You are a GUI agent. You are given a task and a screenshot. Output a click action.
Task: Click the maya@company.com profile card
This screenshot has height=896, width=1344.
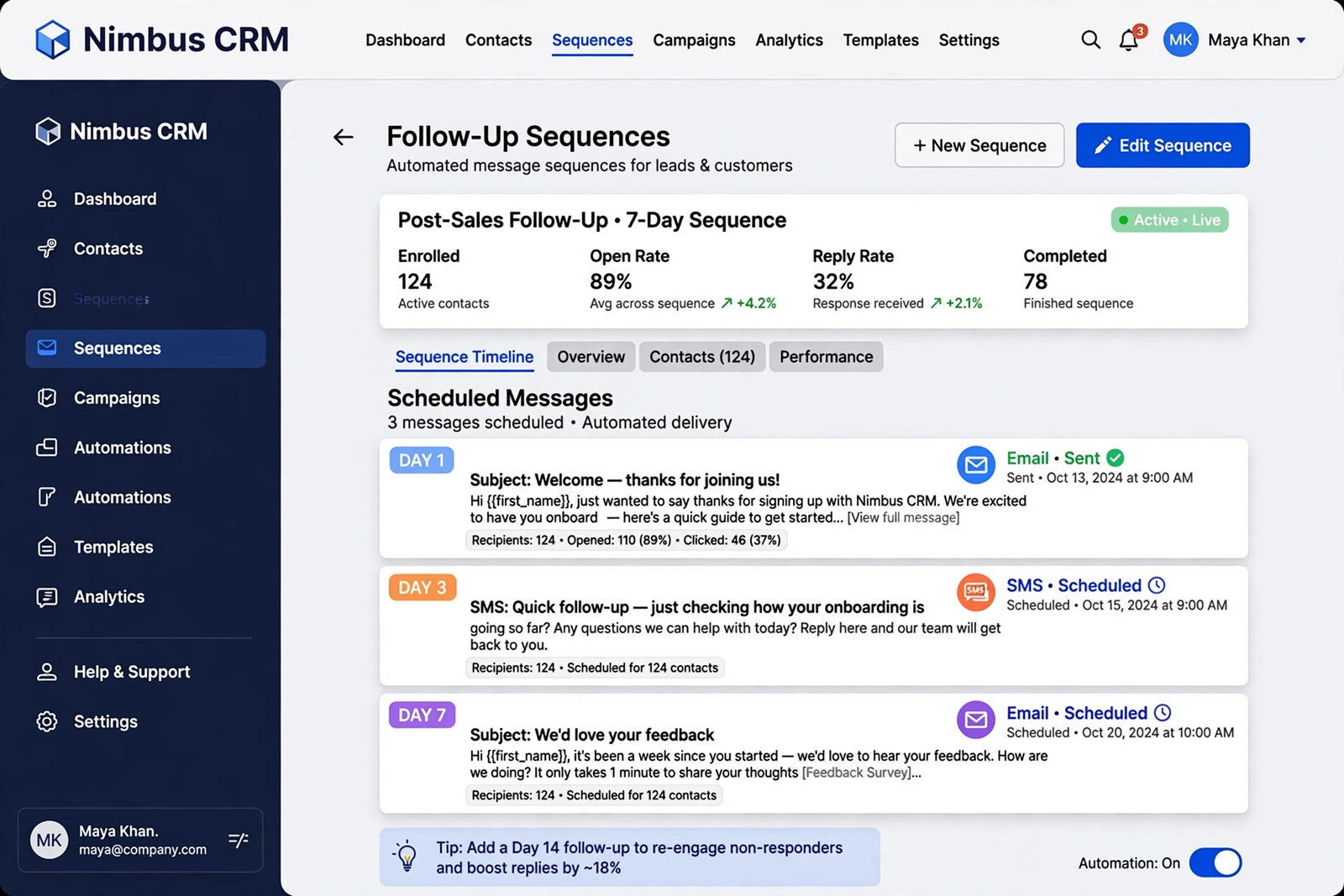tap(140, 840)
